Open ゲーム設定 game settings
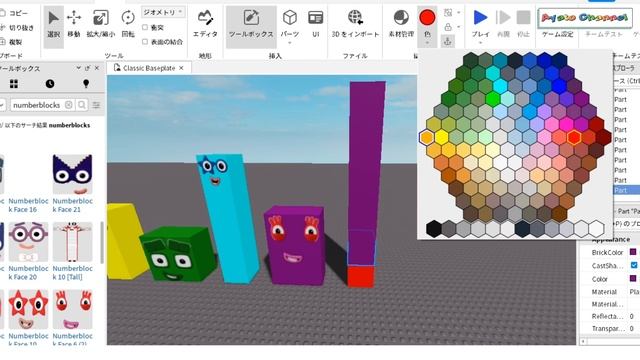The height and width of the screenshot is (360, 640). tap(558, 34)
